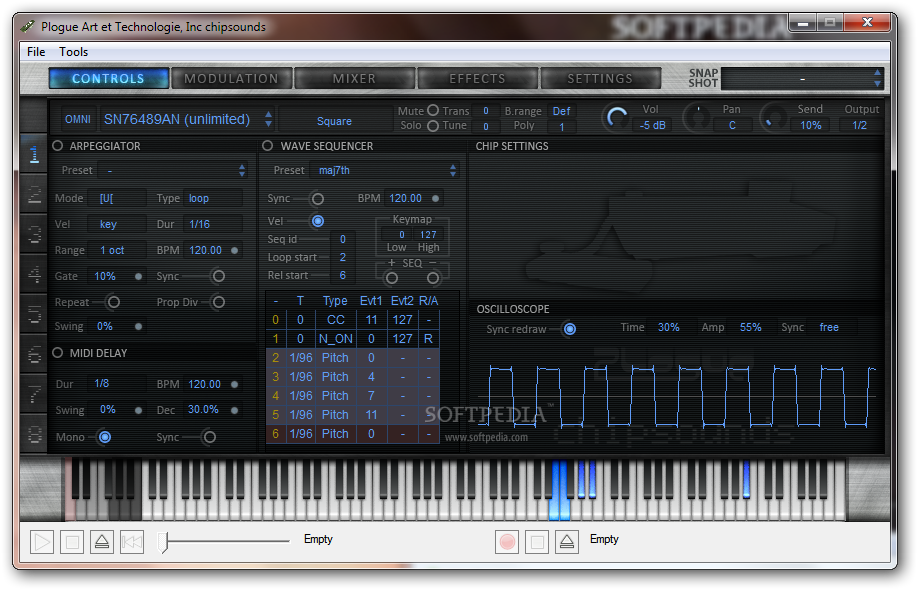Click the Wave Sequencer BPM dot
Viewport: 918px width, 590px height.
pos(436,198)
